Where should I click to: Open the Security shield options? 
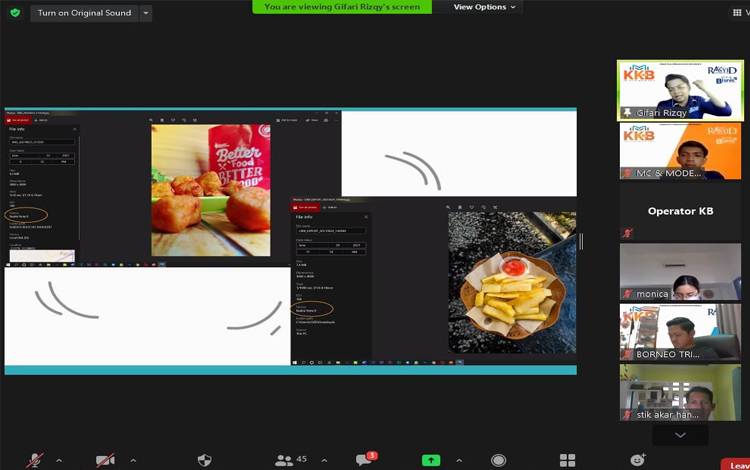click(204, 460)
